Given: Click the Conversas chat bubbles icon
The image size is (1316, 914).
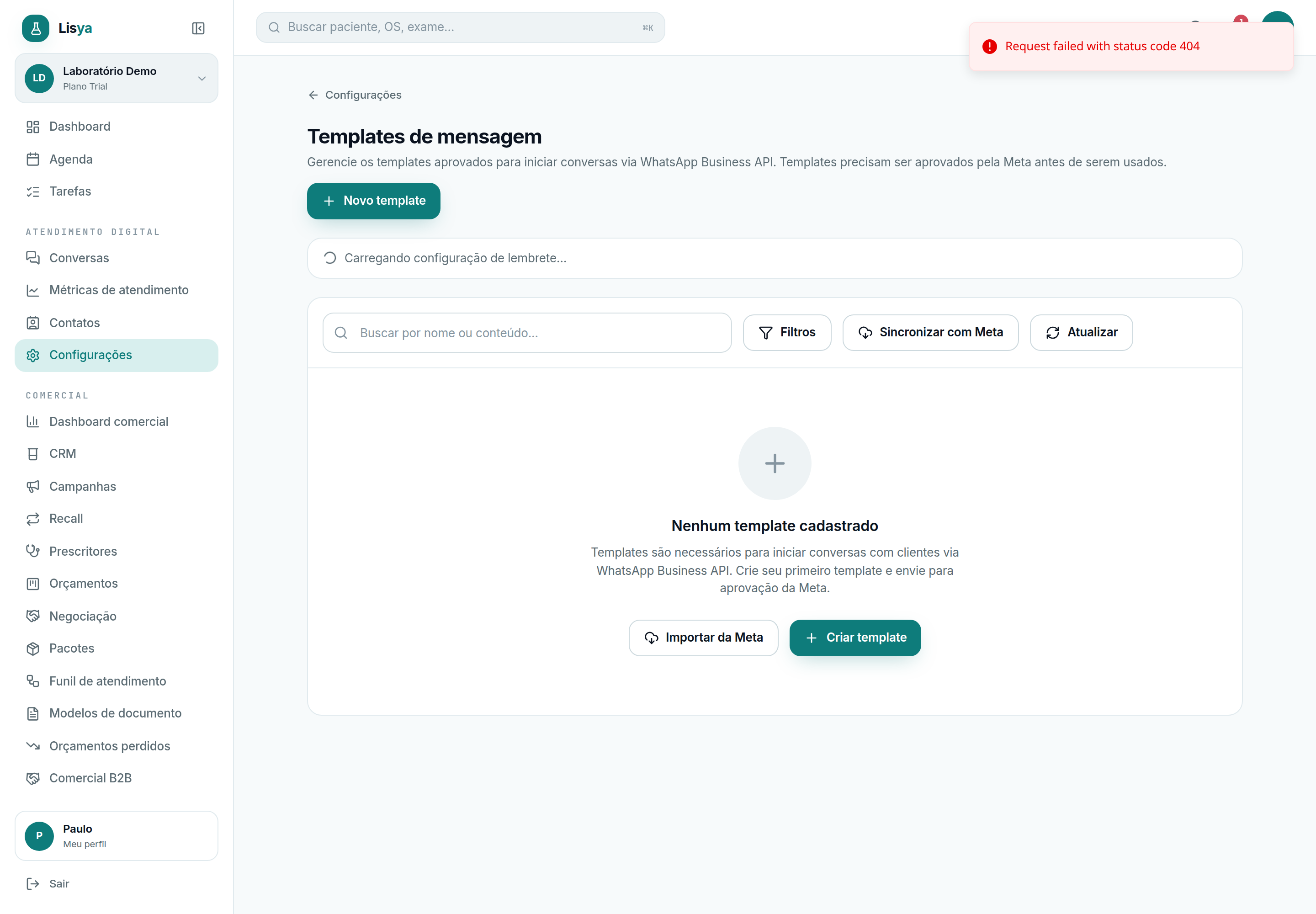Looking at the screenshot, I should tap(32, 258).
